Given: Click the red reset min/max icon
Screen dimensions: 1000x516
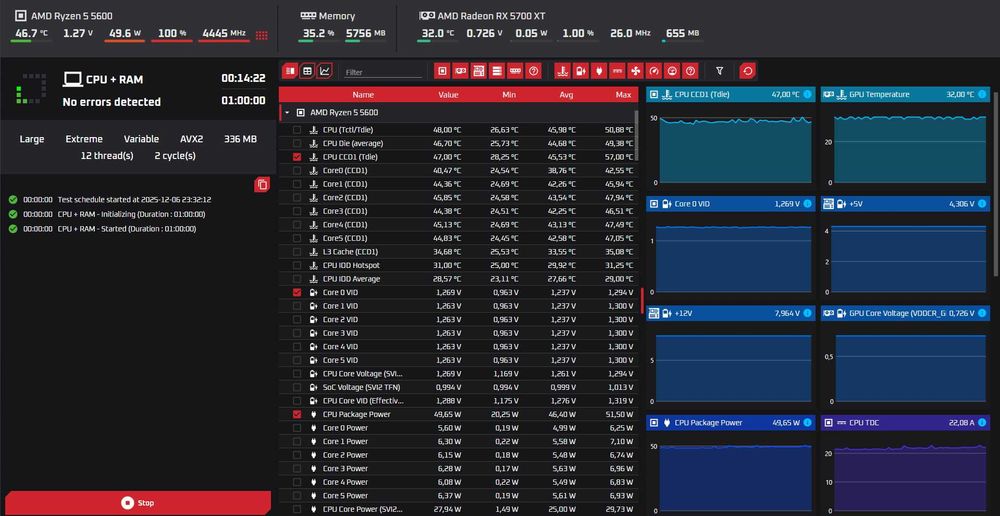Looking at the screenshot, I should pyautogui.click(x=748, y=71).
